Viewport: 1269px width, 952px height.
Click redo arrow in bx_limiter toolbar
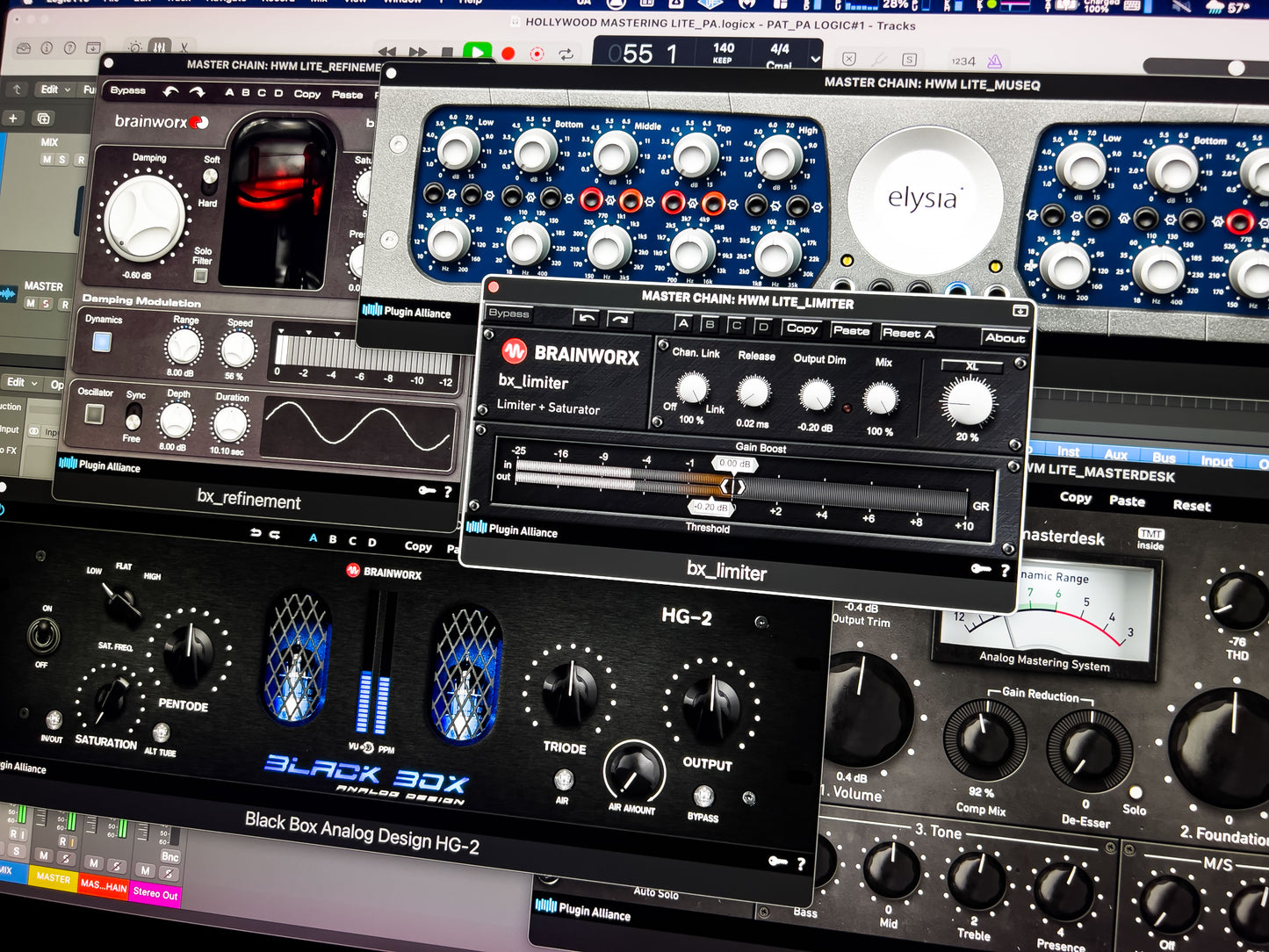click(619, 319)
